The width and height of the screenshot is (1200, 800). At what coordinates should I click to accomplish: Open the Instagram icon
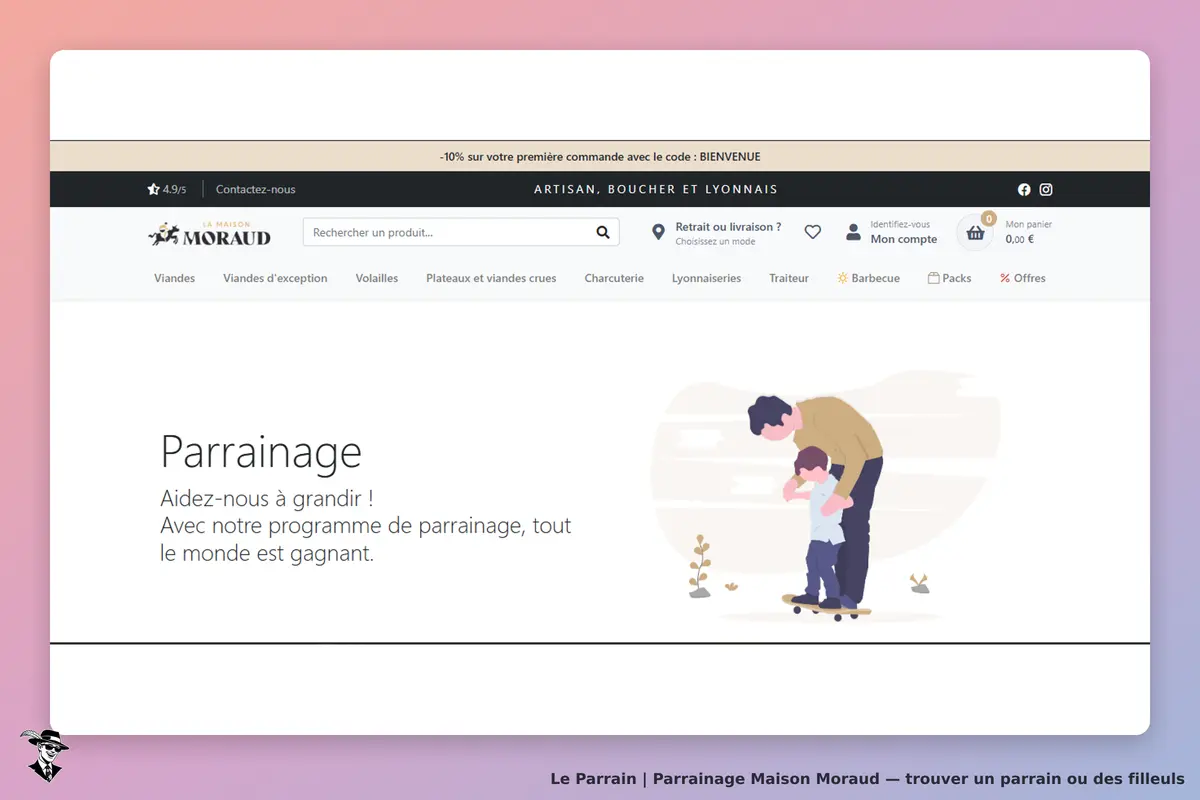(x=1046, y=189)
